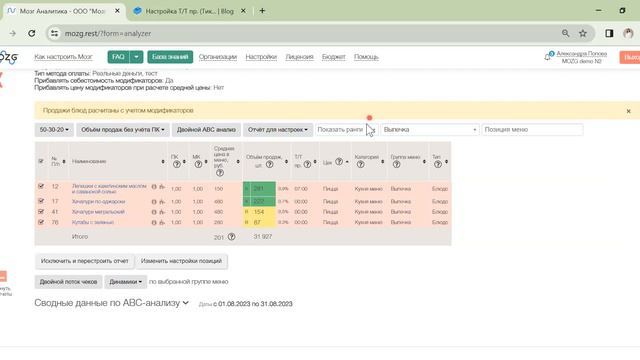
Task: Click structure icon after info icon, row 41
Action: pos(162,212)
